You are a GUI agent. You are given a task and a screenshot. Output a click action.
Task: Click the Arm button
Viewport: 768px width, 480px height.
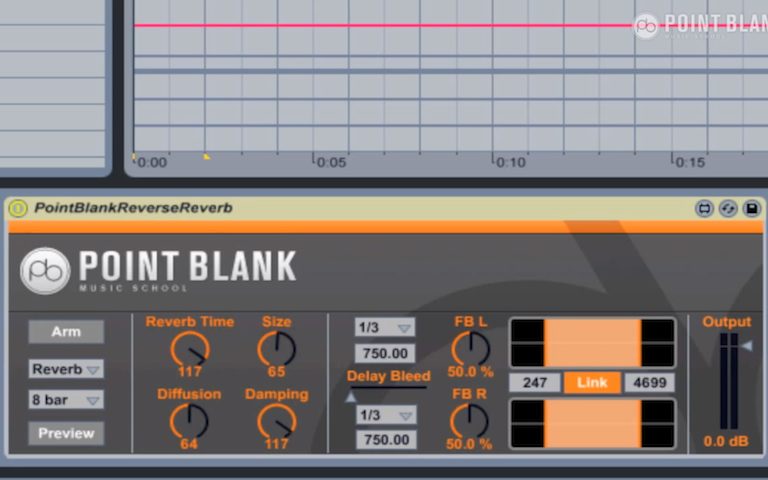pos(66,332)
